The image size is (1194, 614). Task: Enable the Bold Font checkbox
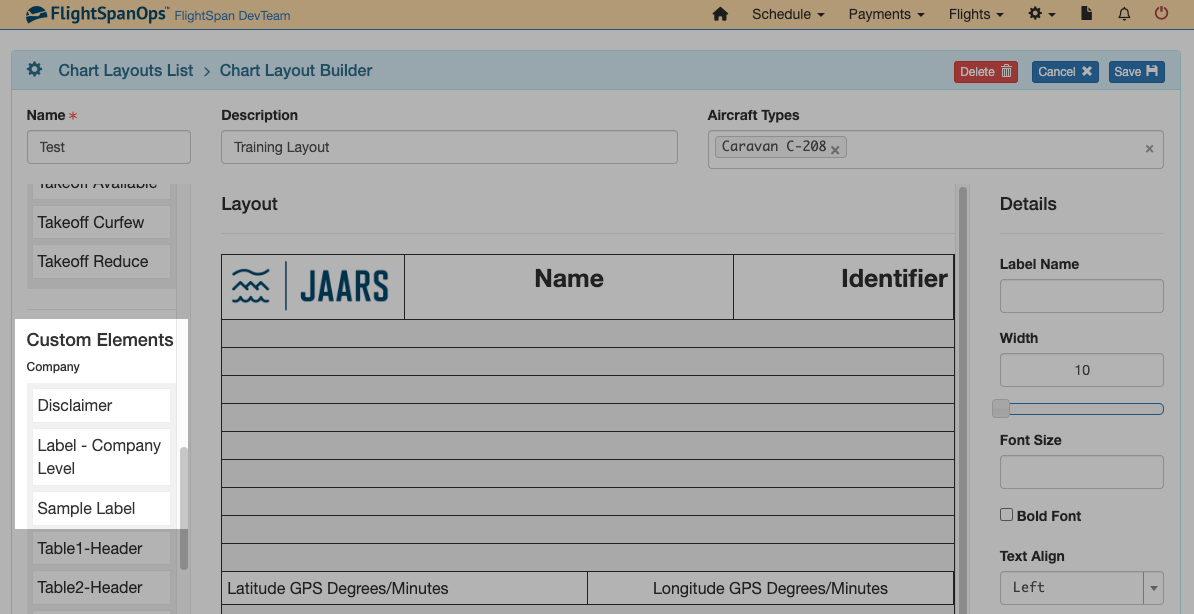click(1007, 514)
